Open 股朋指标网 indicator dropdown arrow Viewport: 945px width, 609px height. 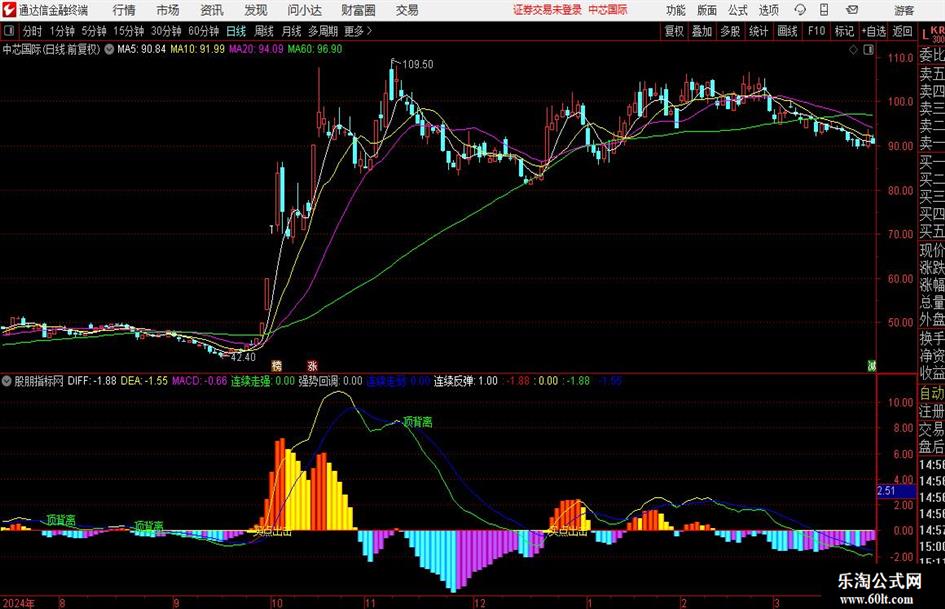pyautogui.click(x=7, y=381)
